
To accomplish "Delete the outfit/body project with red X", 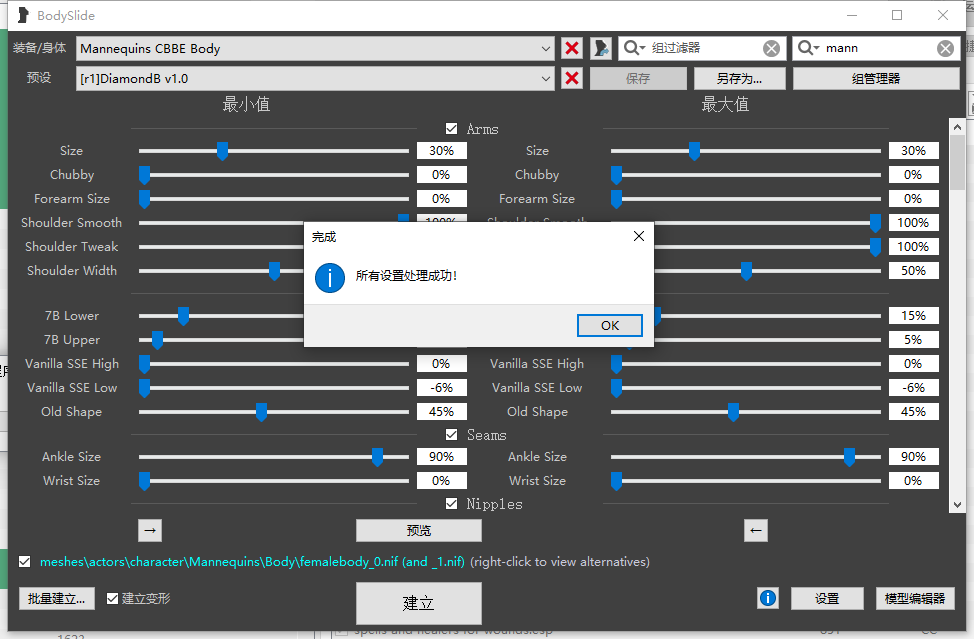I will (572, 48).
